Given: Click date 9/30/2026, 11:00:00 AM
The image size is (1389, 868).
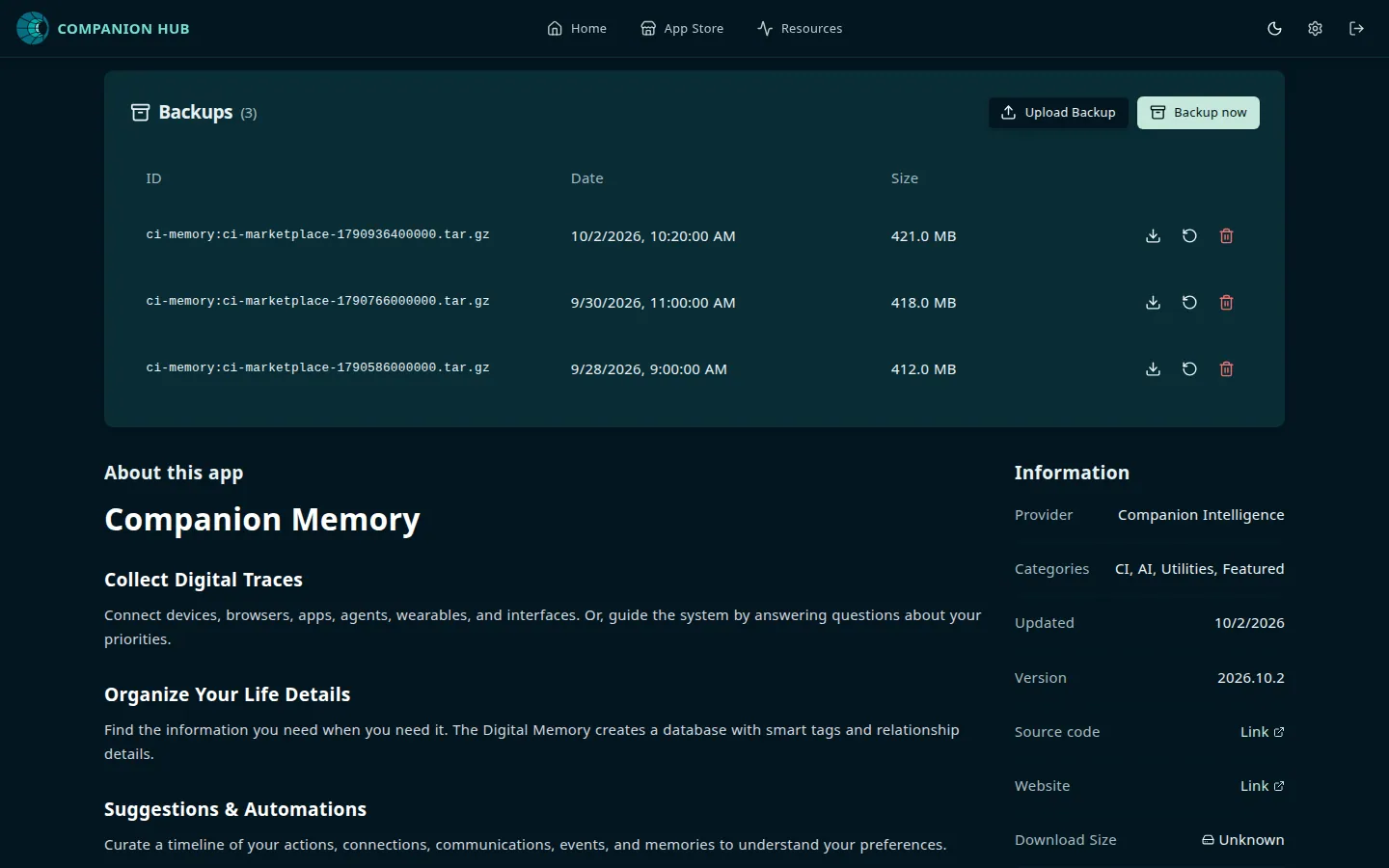Looking at the screenshot, I should tap(653, 303).
